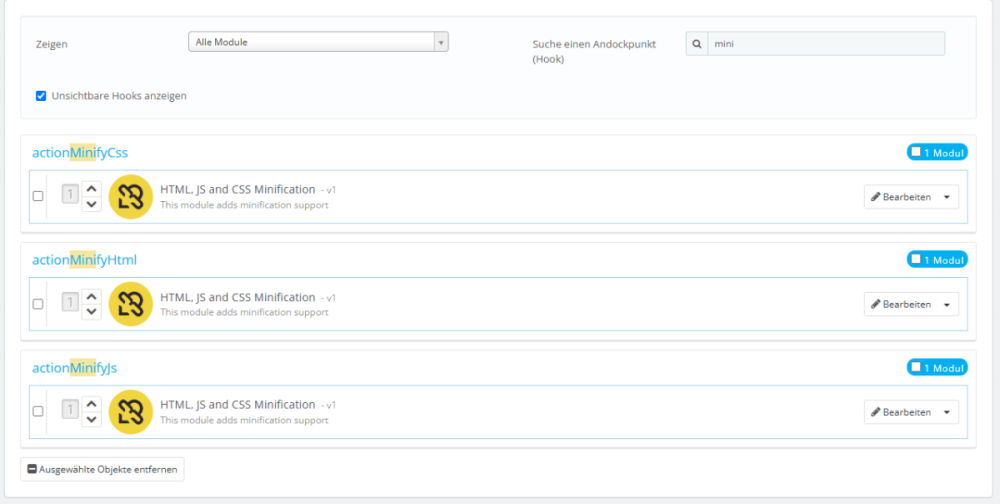Click module logo icon under actionMinifyHtml
Image resolution: width=1000 pixels, height=504 pixels.
130,304
